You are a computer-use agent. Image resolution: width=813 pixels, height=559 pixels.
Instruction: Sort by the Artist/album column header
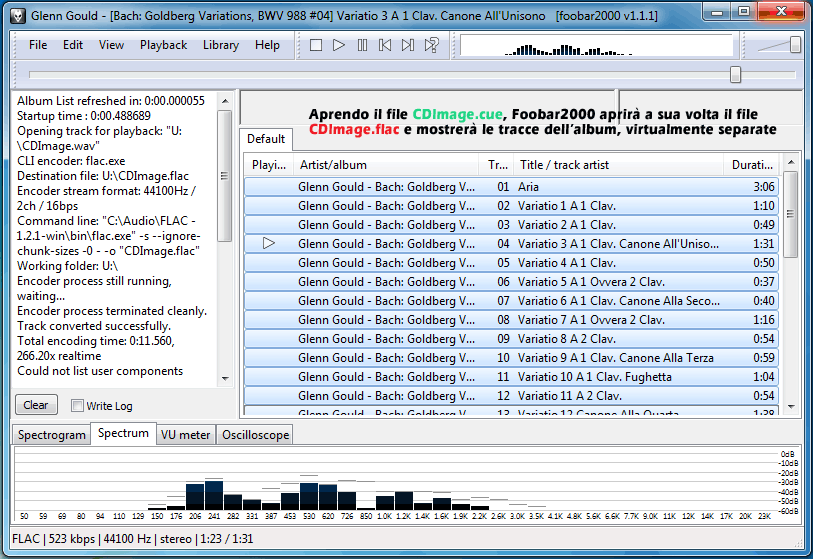click(386, 165)
